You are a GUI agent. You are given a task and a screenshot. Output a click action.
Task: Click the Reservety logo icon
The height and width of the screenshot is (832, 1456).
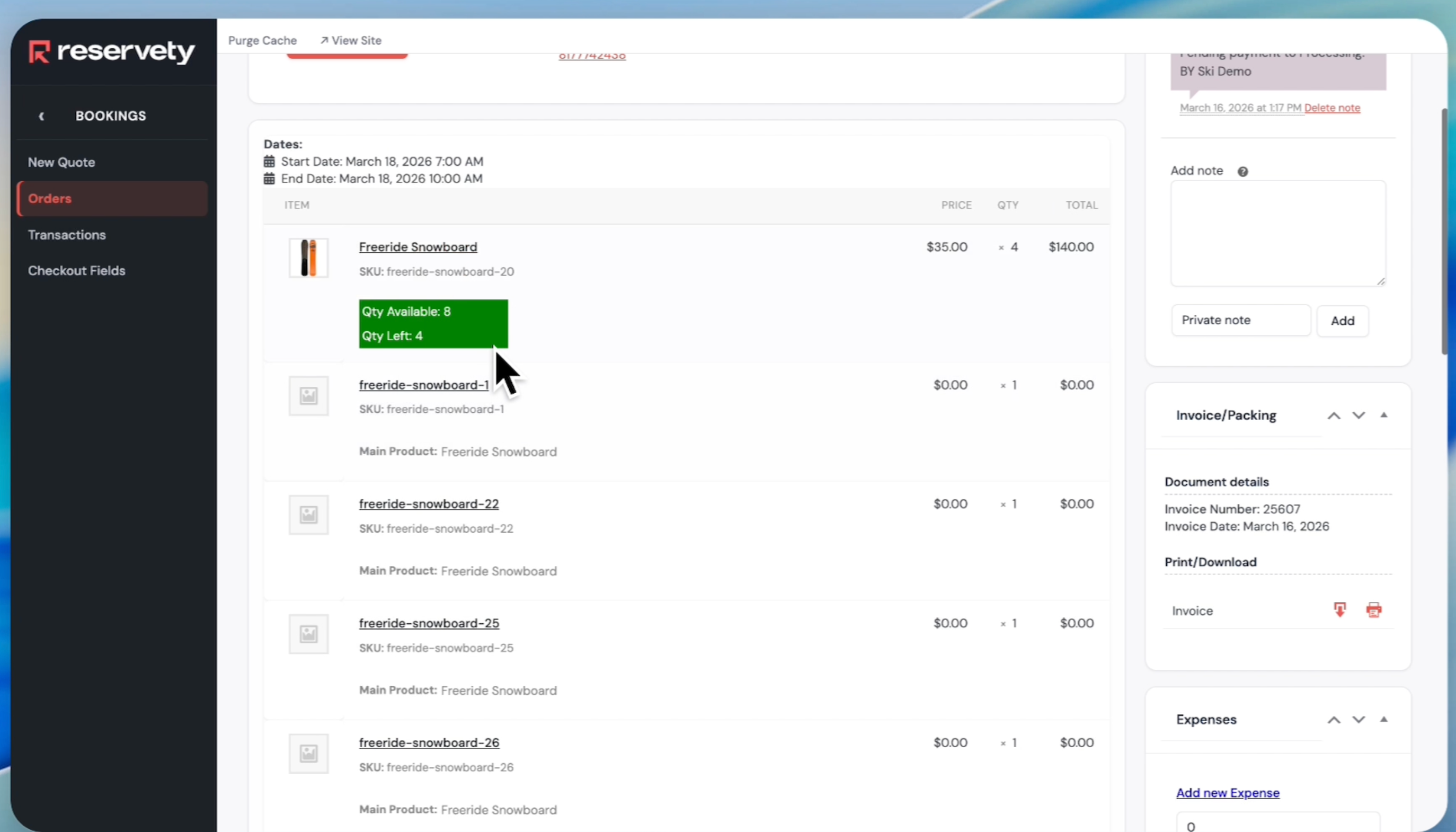tap(39, 51)
